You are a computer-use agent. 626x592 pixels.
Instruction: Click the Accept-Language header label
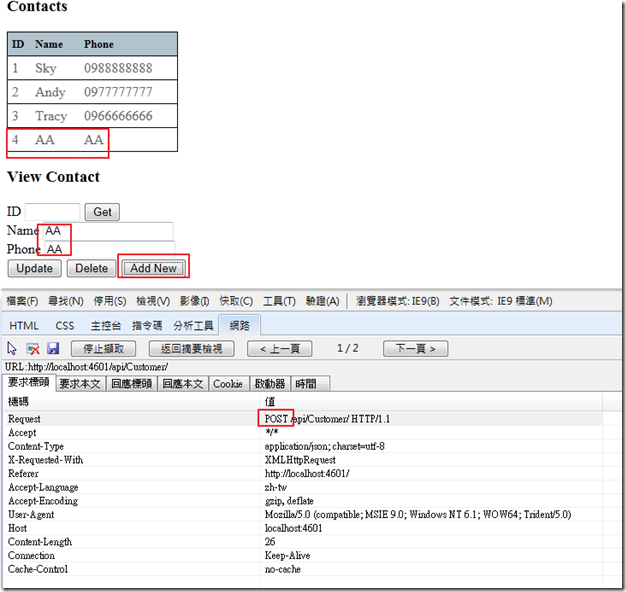coord(43,487)
